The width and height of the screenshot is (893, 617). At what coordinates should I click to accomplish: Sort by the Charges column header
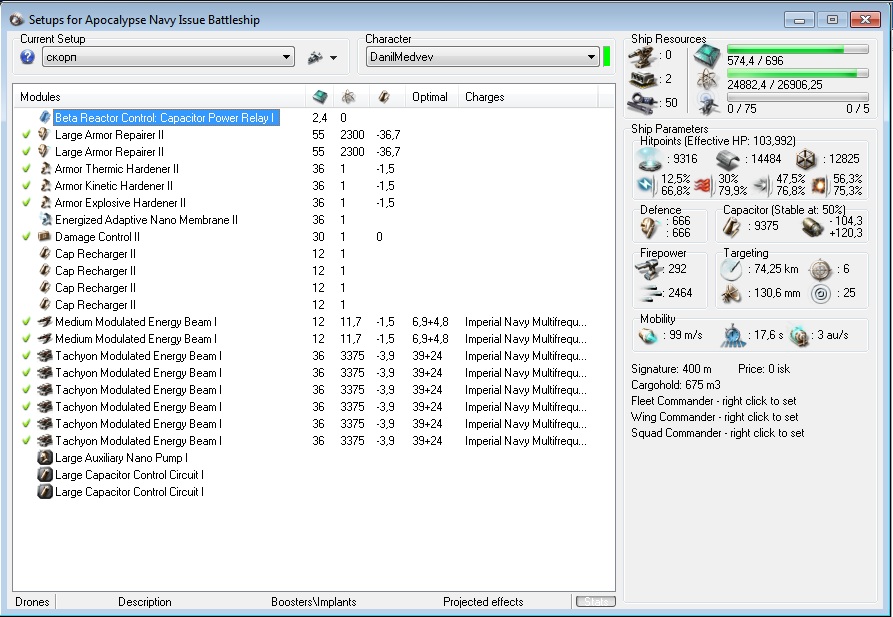point(485,97)
